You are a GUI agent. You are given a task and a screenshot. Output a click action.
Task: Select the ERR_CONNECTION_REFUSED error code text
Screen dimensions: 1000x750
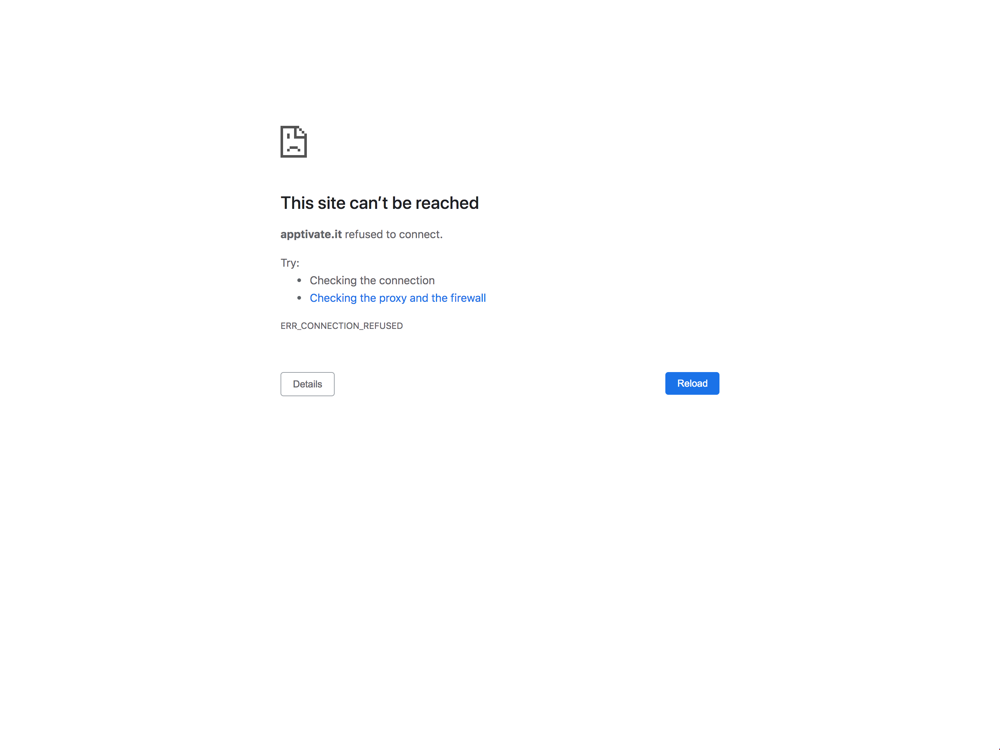click(341, 326)
